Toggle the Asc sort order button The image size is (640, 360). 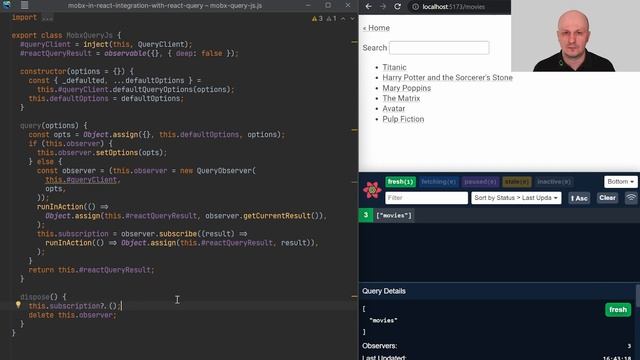(579, 198)
